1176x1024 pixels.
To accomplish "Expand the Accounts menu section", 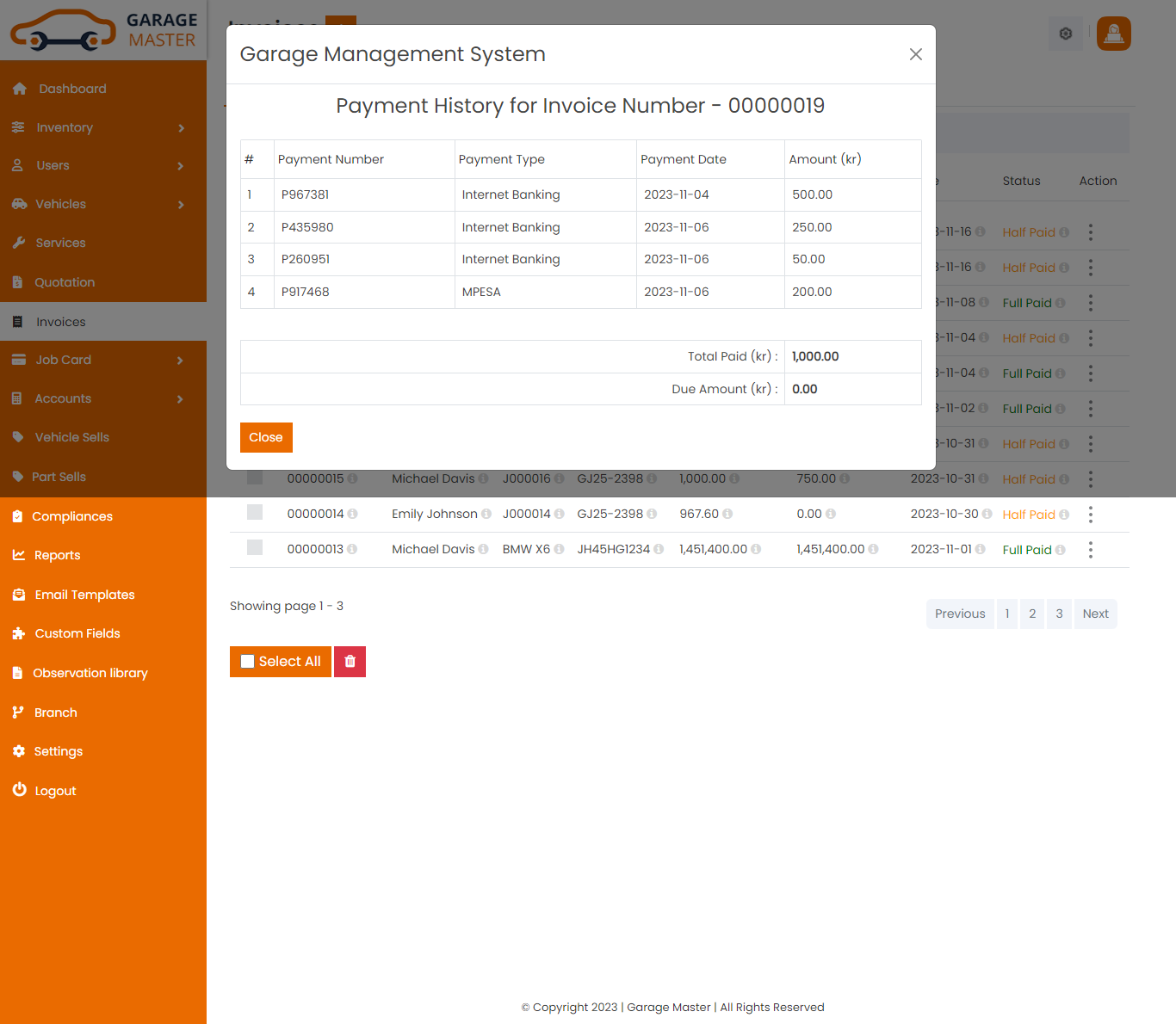I will [x=63, y=398].
